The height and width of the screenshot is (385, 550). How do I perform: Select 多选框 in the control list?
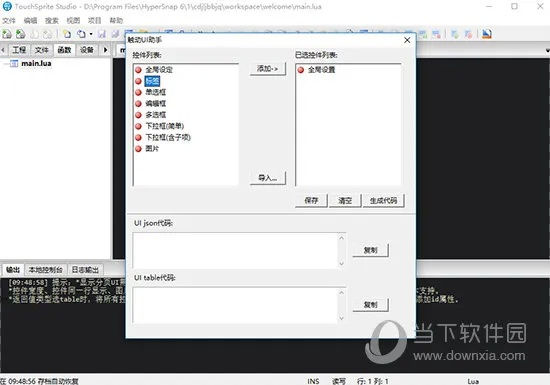[x=156, y=115]
